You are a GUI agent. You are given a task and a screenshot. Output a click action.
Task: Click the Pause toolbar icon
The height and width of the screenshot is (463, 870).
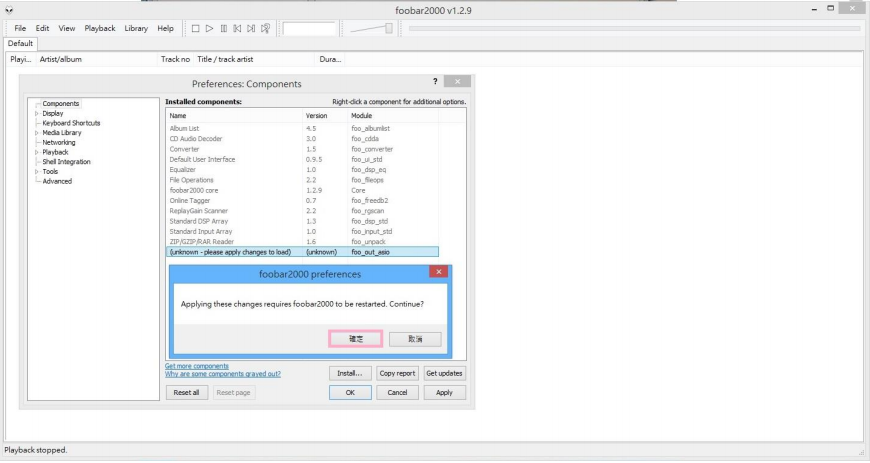224,28
